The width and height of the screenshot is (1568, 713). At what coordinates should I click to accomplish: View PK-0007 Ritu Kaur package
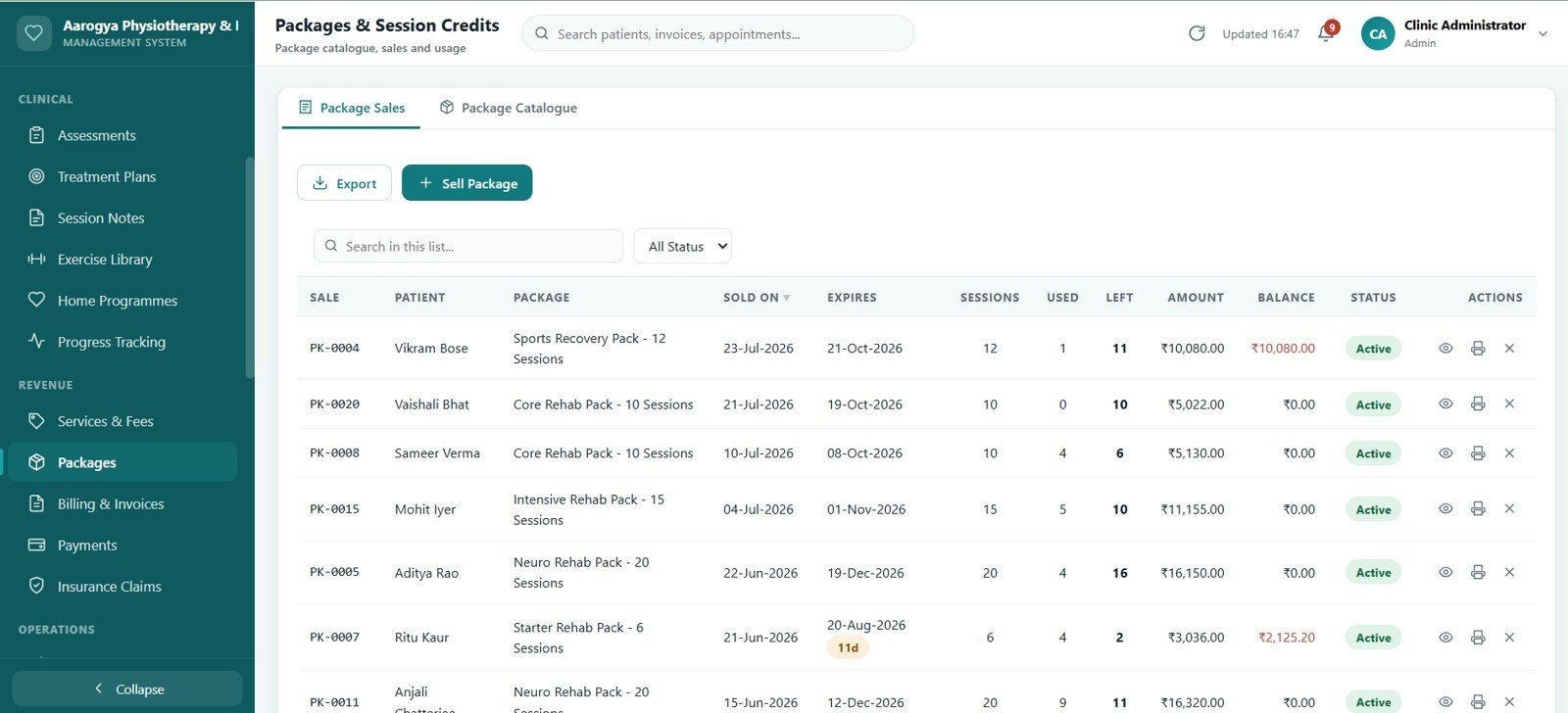(1445, 638)
